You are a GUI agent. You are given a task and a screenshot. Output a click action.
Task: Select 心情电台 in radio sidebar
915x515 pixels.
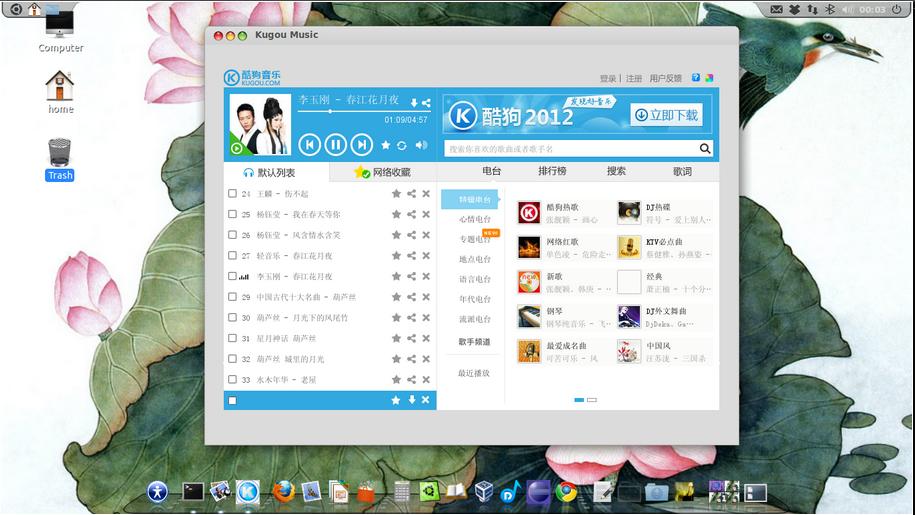(x=474, y=219)
